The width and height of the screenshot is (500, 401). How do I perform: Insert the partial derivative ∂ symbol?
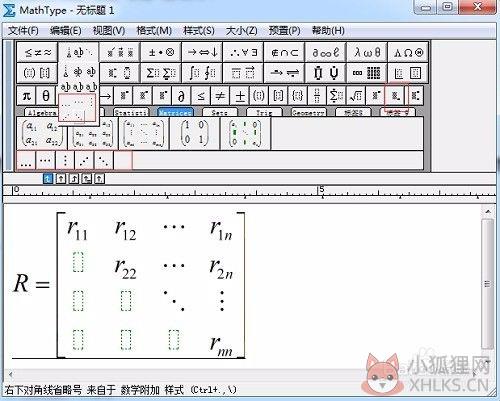[181, 96]
